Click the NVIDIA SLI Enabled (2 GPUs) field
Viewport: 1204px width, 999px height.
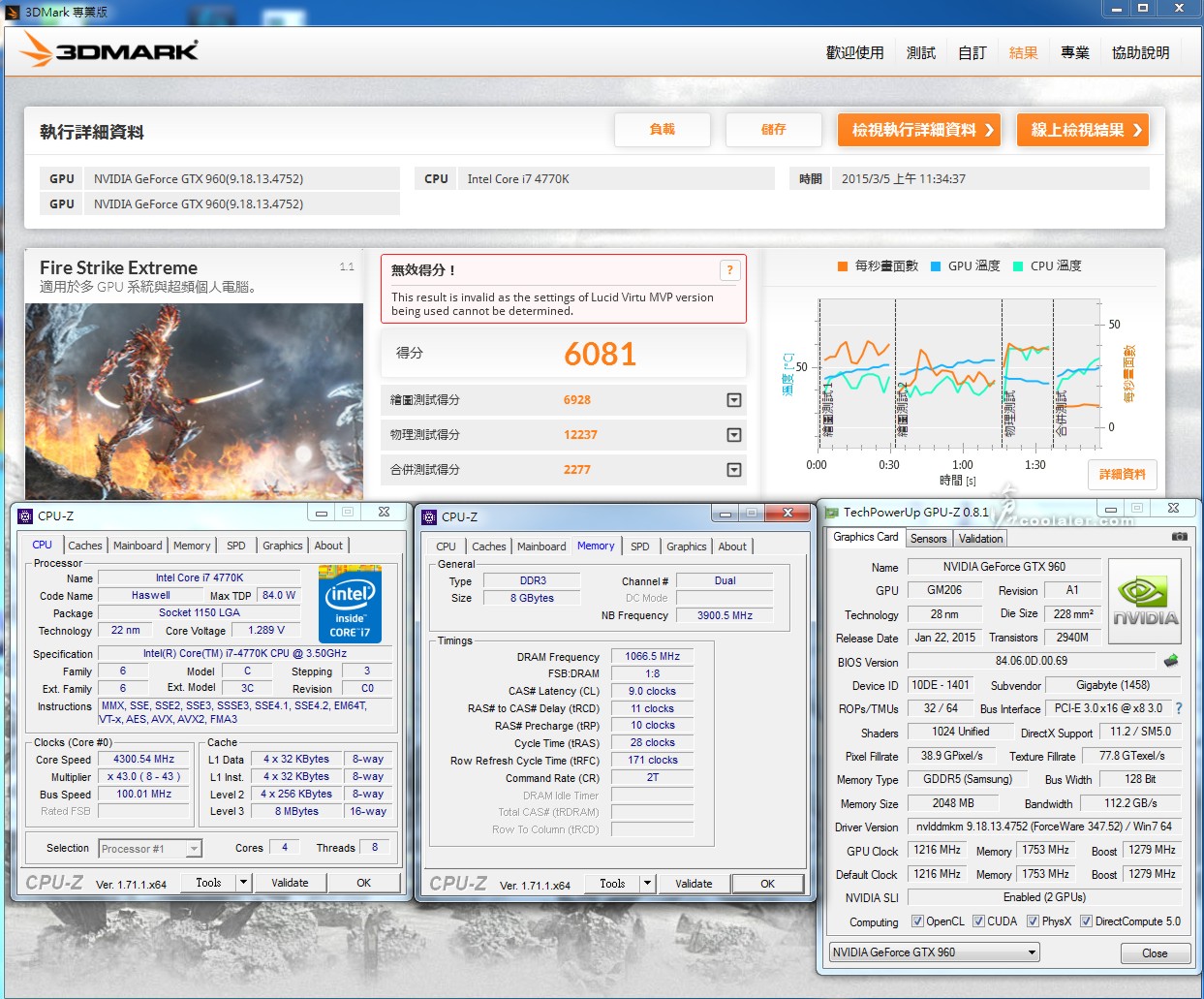coord(1044,897)
